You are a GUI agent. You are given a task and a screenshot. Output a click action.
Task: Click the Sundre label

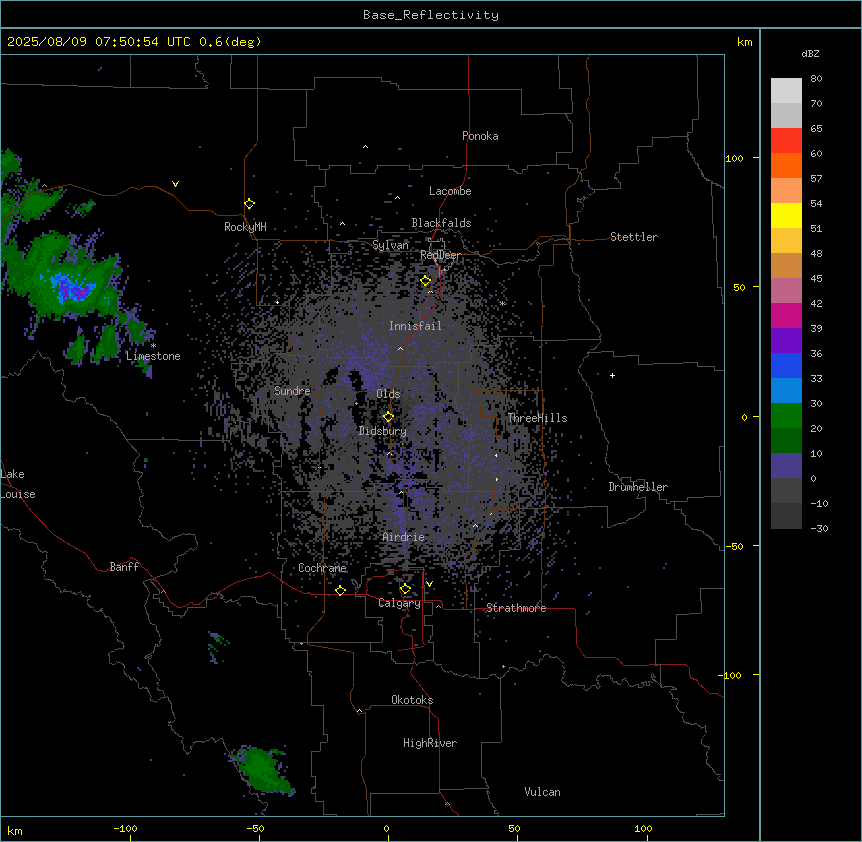coord(292,391)
